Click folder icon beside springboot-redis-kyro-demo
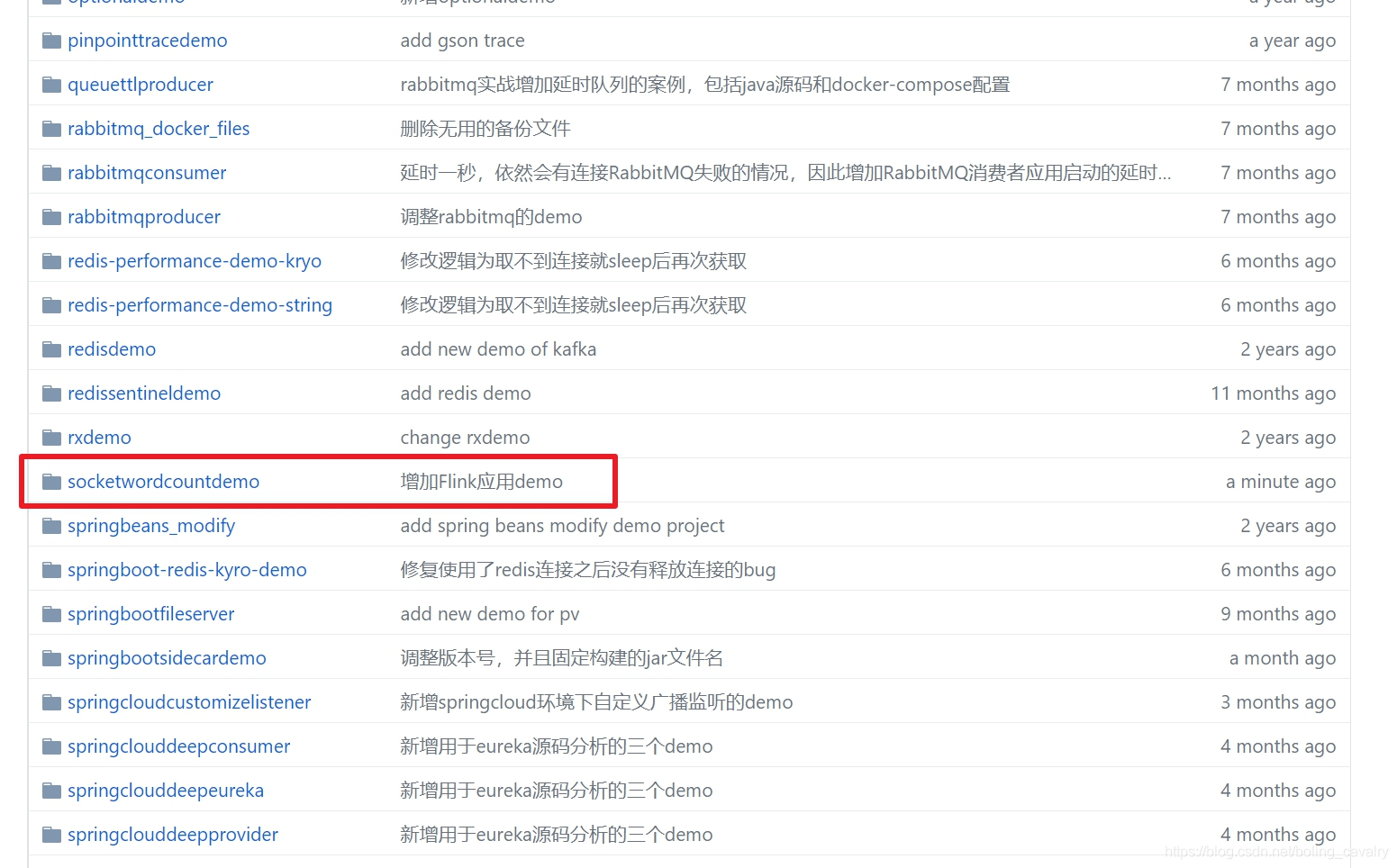 pyautogui.click(x=51, y=570)
